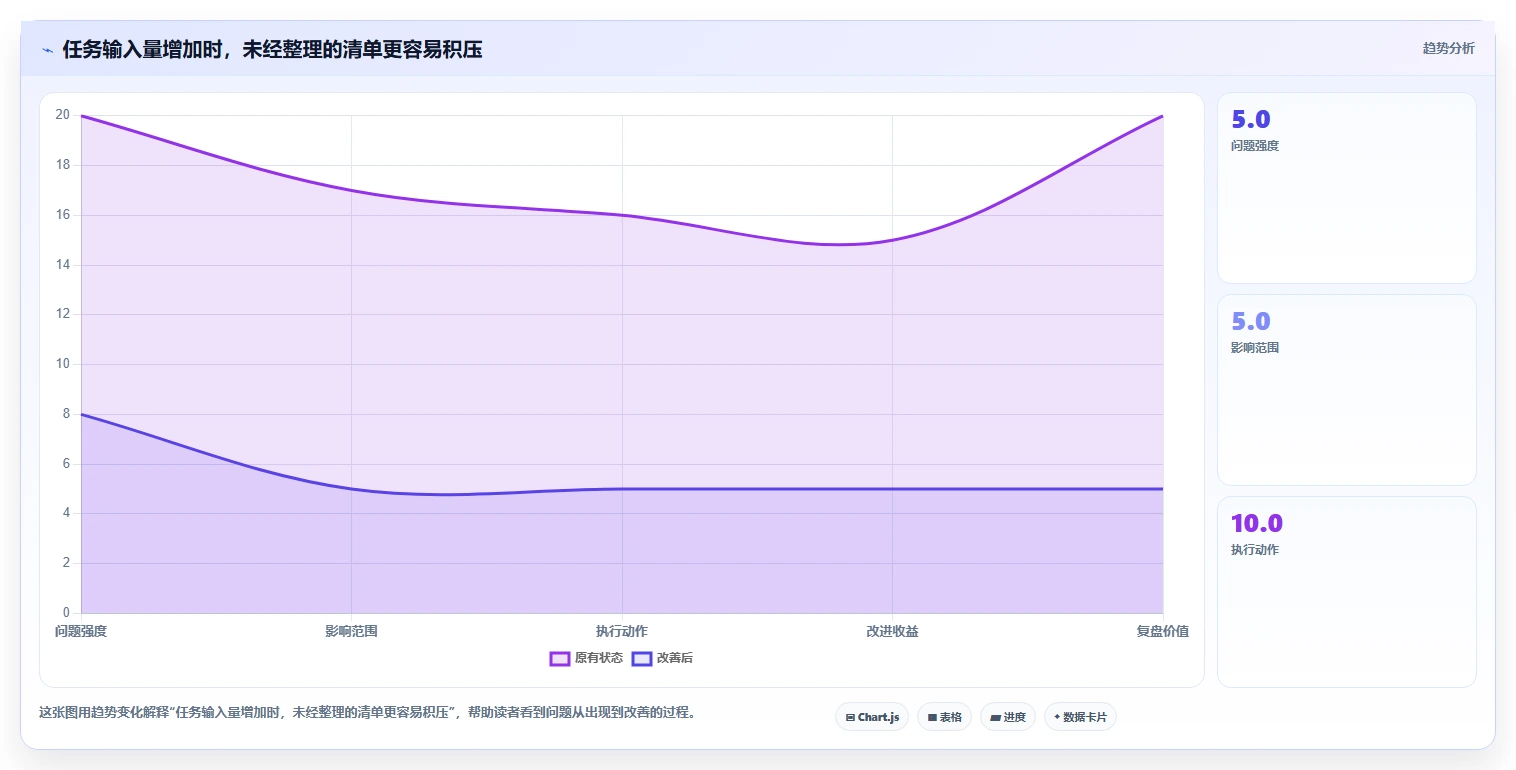Image resolution: width=1516 pixels, height=770 pixels.
Task: Click the x-axis label 影响范围
Action: (351, 631)
